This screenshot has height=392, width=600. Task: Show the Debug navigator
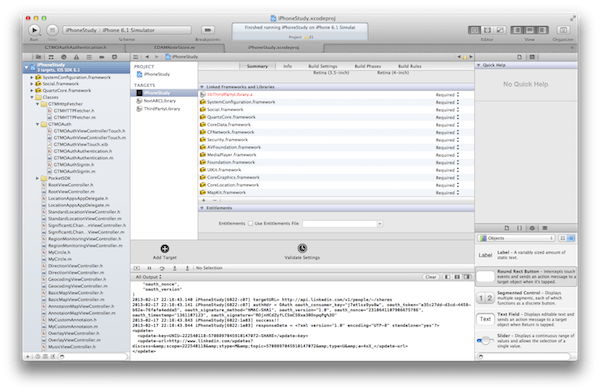(x=89, y=57)
